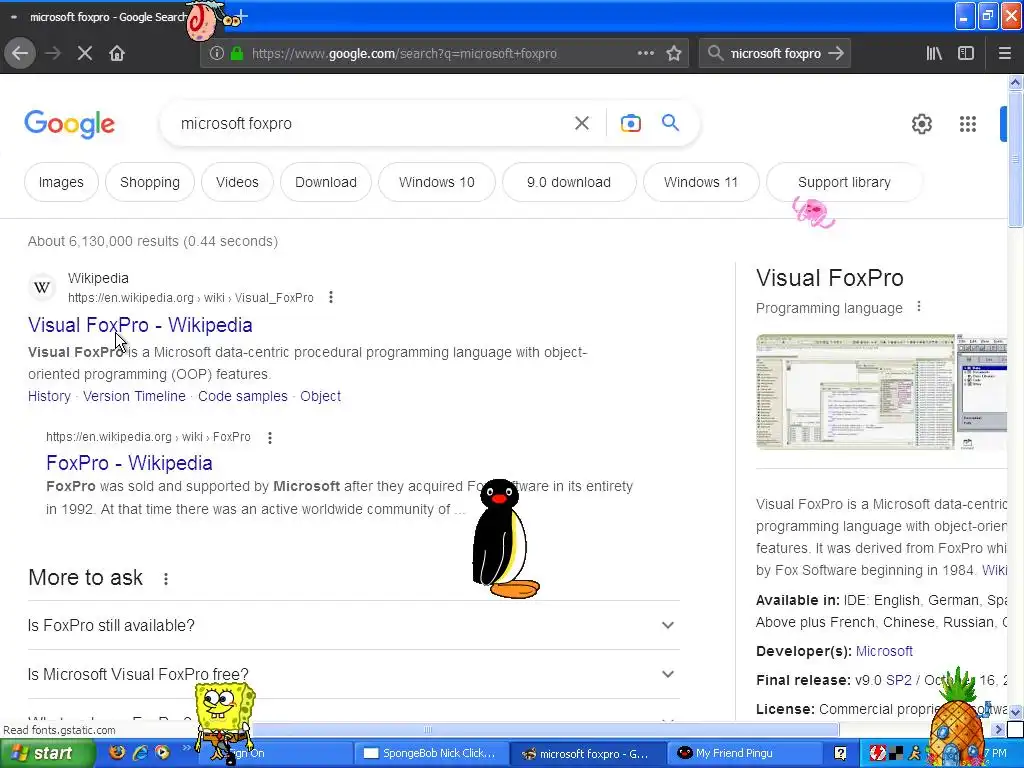Run search with Google magnifier icon

click(x=670, y=123)
